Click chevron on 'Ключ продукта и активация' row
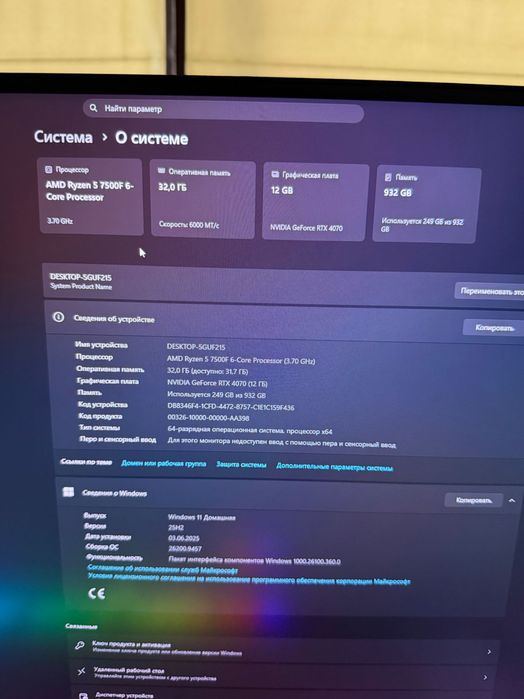 pyautogui.click(x=489, y=652)
